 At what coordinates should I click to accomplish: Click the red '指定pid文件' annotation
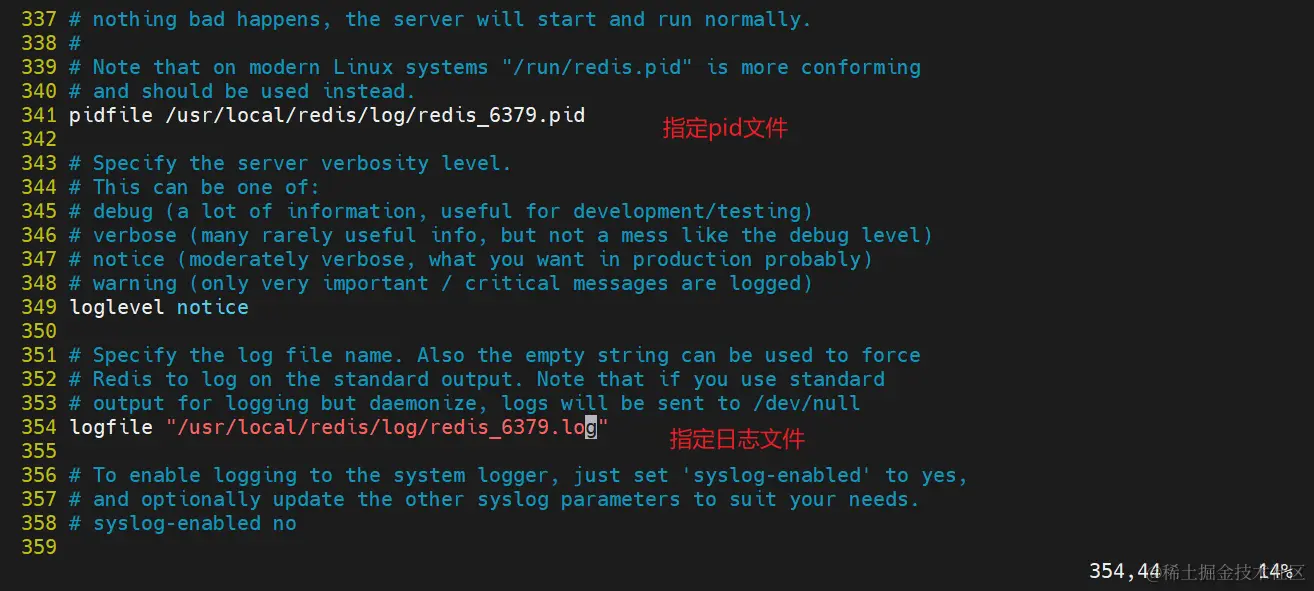(725, 128)
